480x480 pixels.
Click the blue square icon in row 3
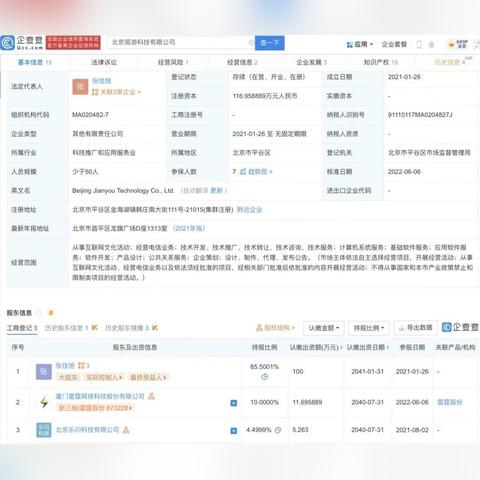234,431
